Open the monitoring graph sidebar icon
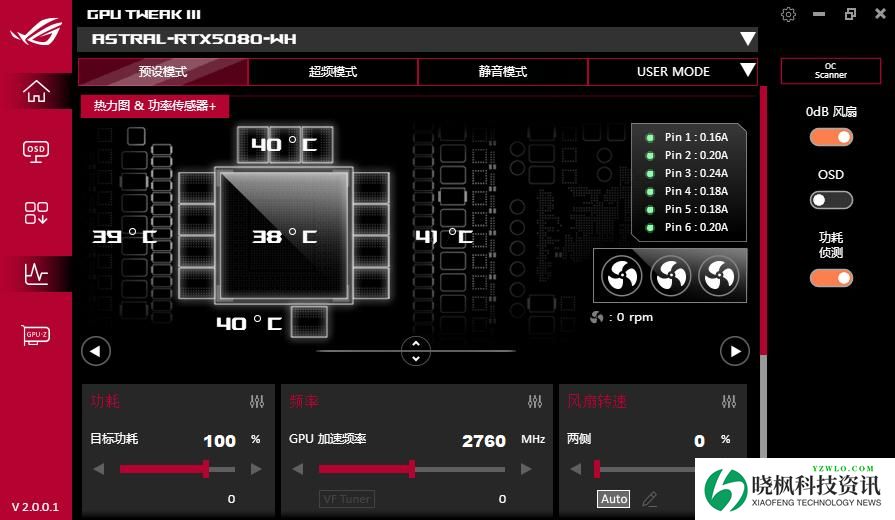895x520 pixels. (x=36, y=273)
